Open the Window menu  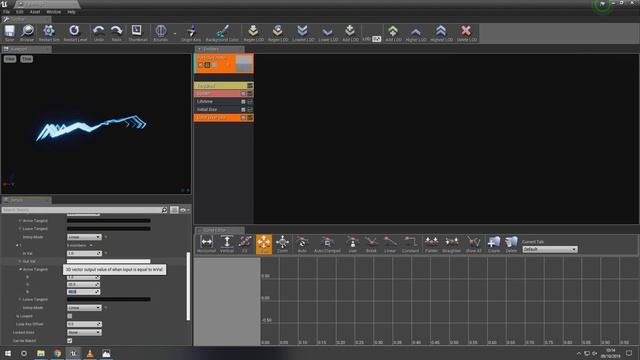coord(53,12)
